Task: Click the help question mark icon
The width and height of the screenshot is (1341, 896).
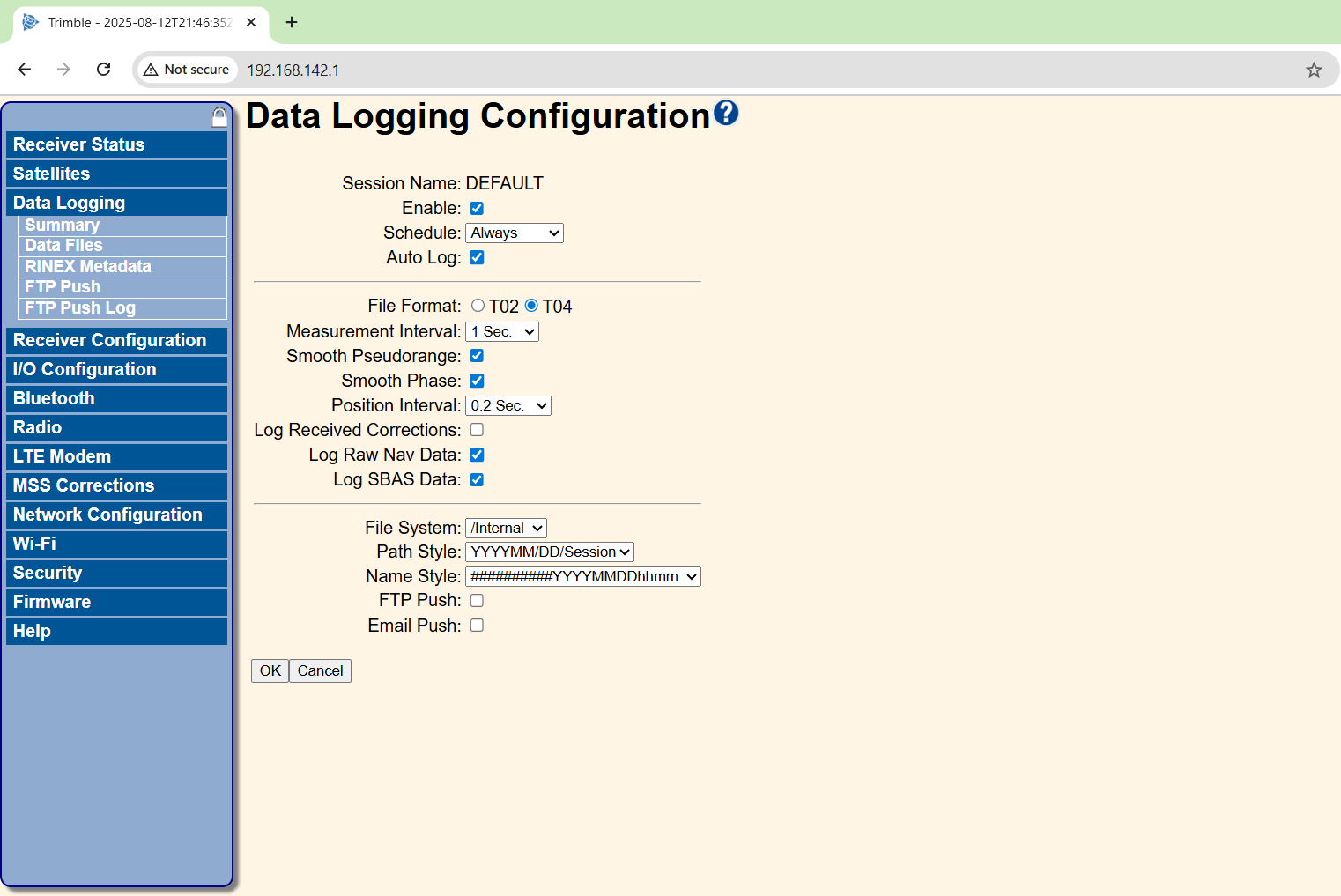Action: click(x=726, y=113)
